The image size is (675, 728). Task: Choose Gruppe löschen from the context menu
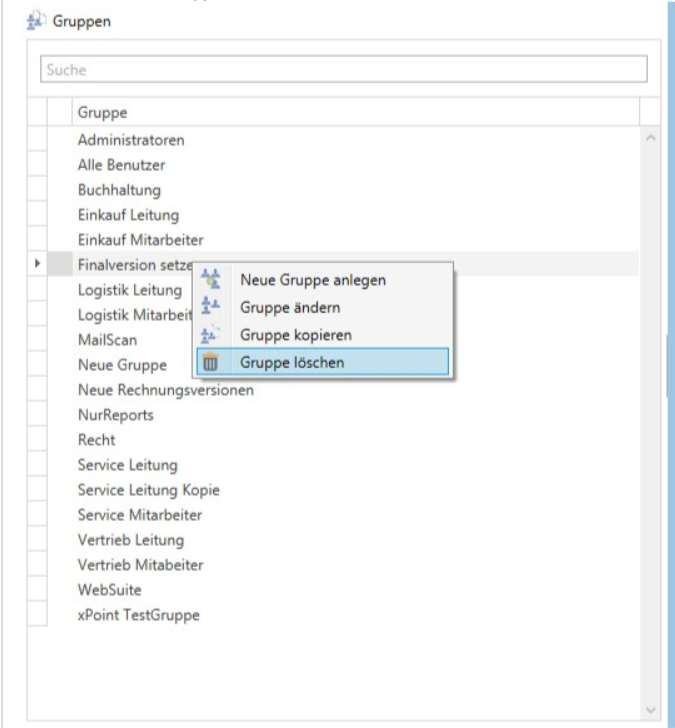coord(292,362)
